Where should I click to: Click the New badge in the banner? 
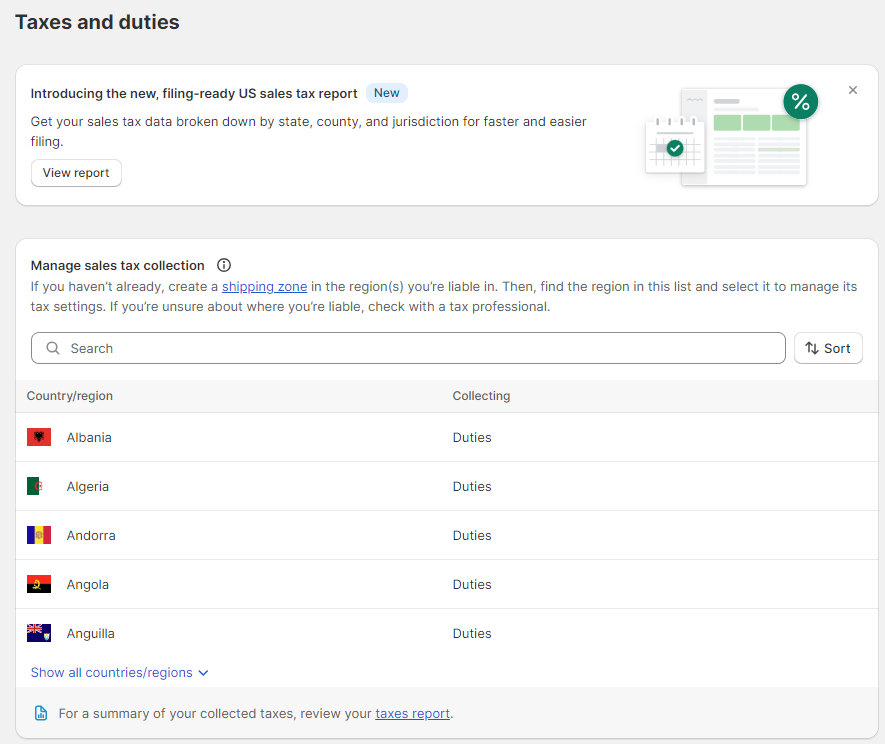tap(387, 93)
